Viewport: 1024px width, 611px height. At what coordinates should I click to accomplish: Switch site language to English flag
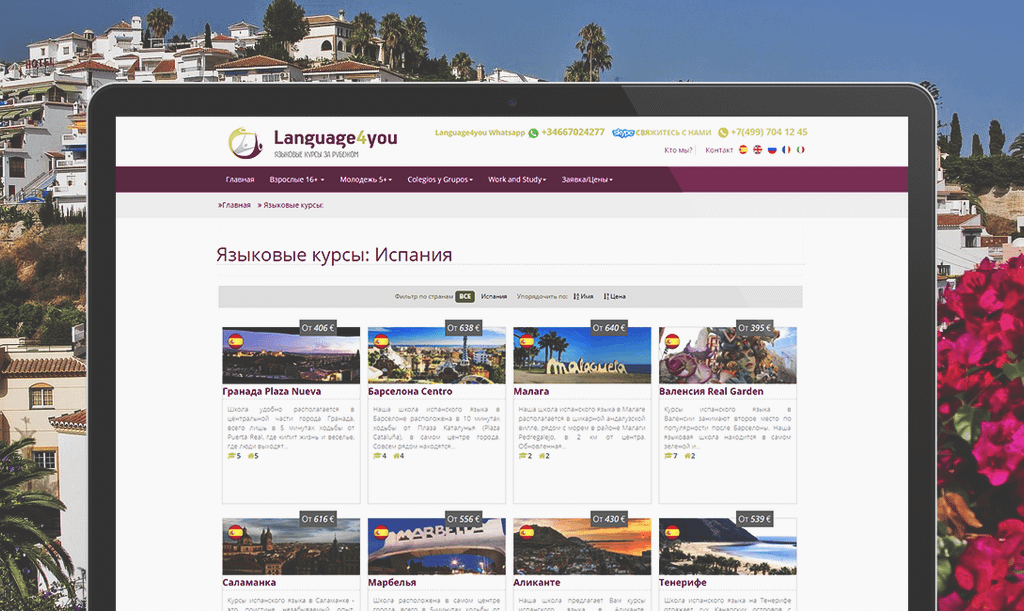pyautogui.click(x=758, y=149)
